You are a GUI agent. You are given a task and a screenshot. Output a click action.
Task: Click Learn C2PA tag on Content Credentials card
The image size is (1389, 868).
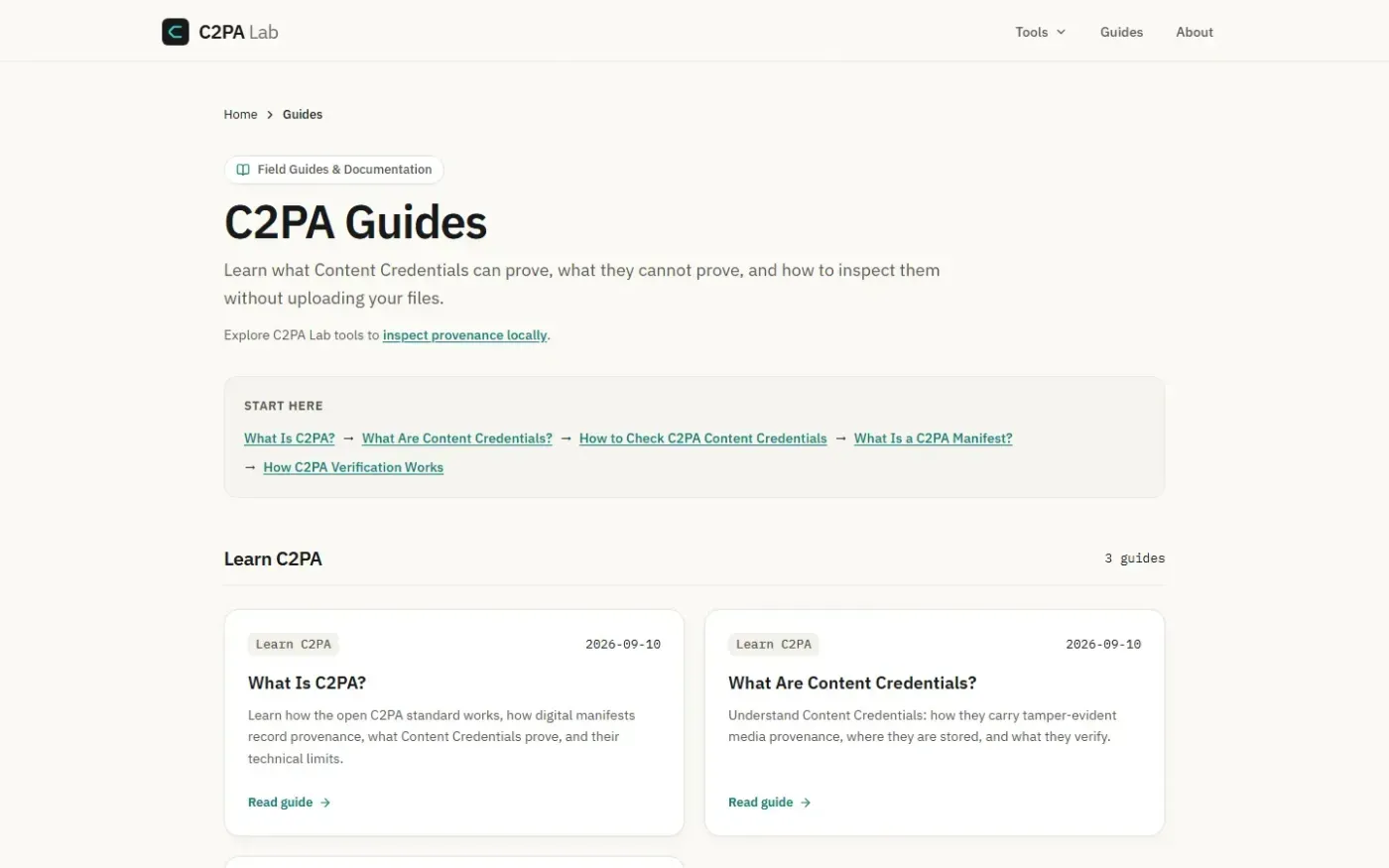[774, 645]
